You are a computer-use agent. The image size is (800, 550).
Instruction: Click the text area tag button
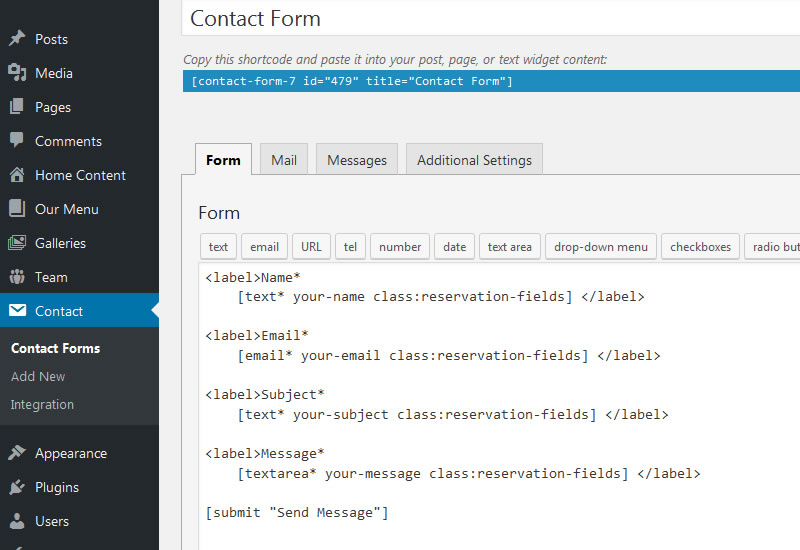(509, 247)
